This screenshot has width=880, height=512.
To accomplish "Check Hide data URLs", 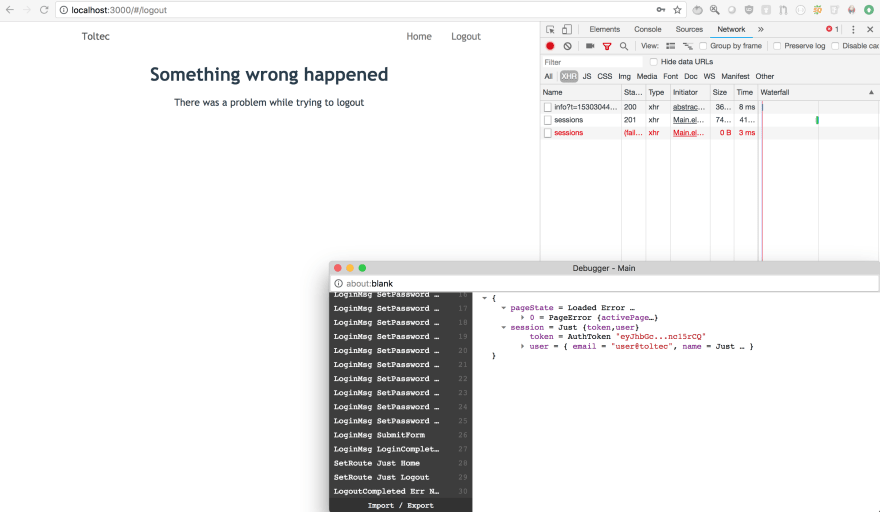I will pyautogui.click(x=653, y=62).
